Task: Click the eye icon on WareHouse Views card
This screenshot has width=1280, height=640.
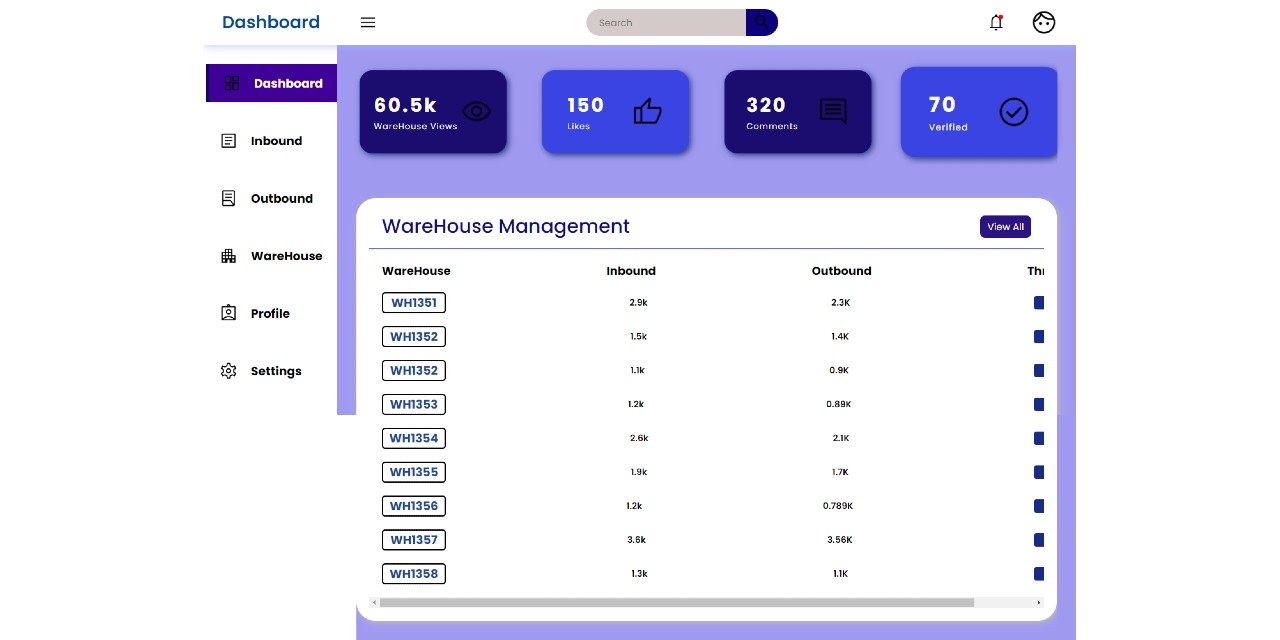Action: [476, 112]
